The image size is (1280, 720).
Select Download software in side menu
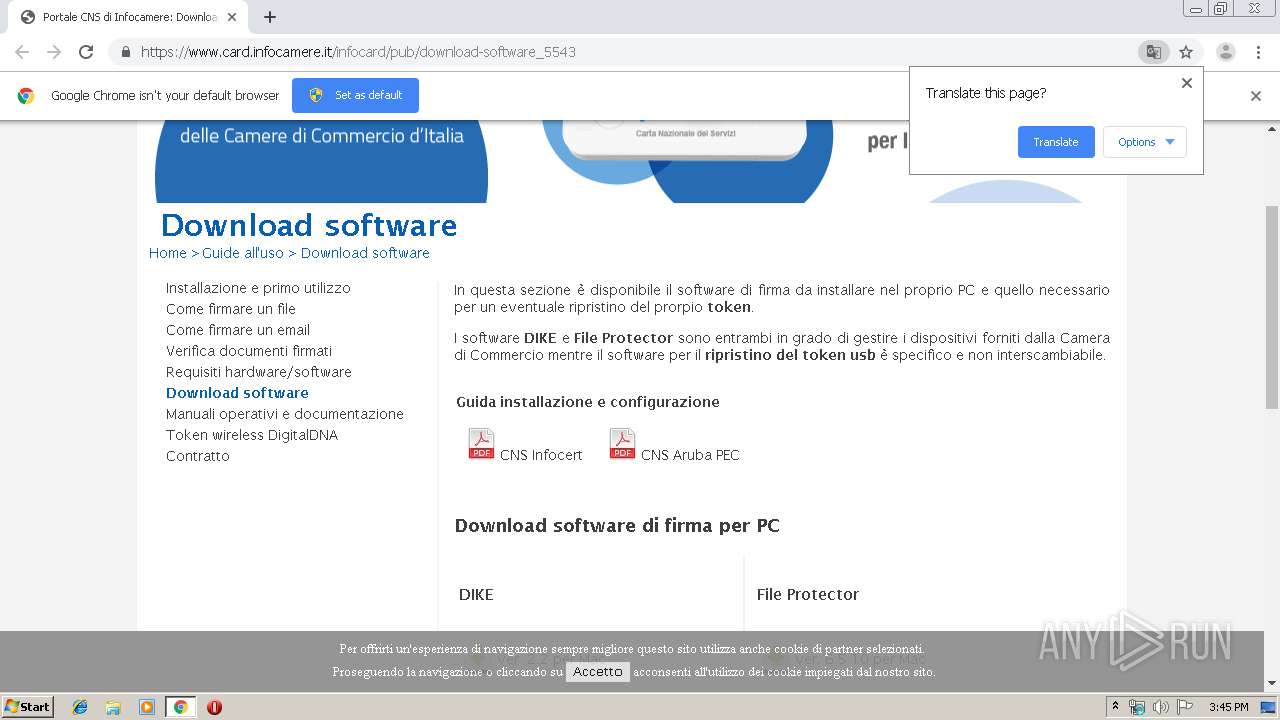click(237, 393)
